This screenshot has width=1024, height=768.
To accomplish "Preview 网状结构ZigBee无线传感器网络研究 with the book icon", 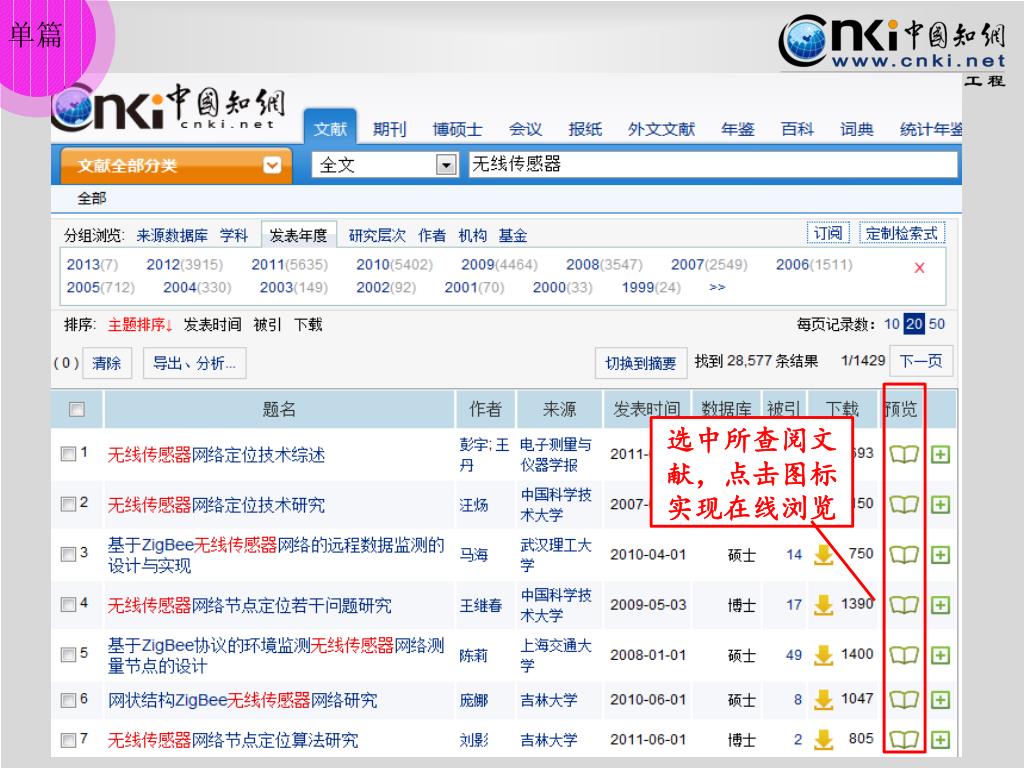I will point(904,700).
